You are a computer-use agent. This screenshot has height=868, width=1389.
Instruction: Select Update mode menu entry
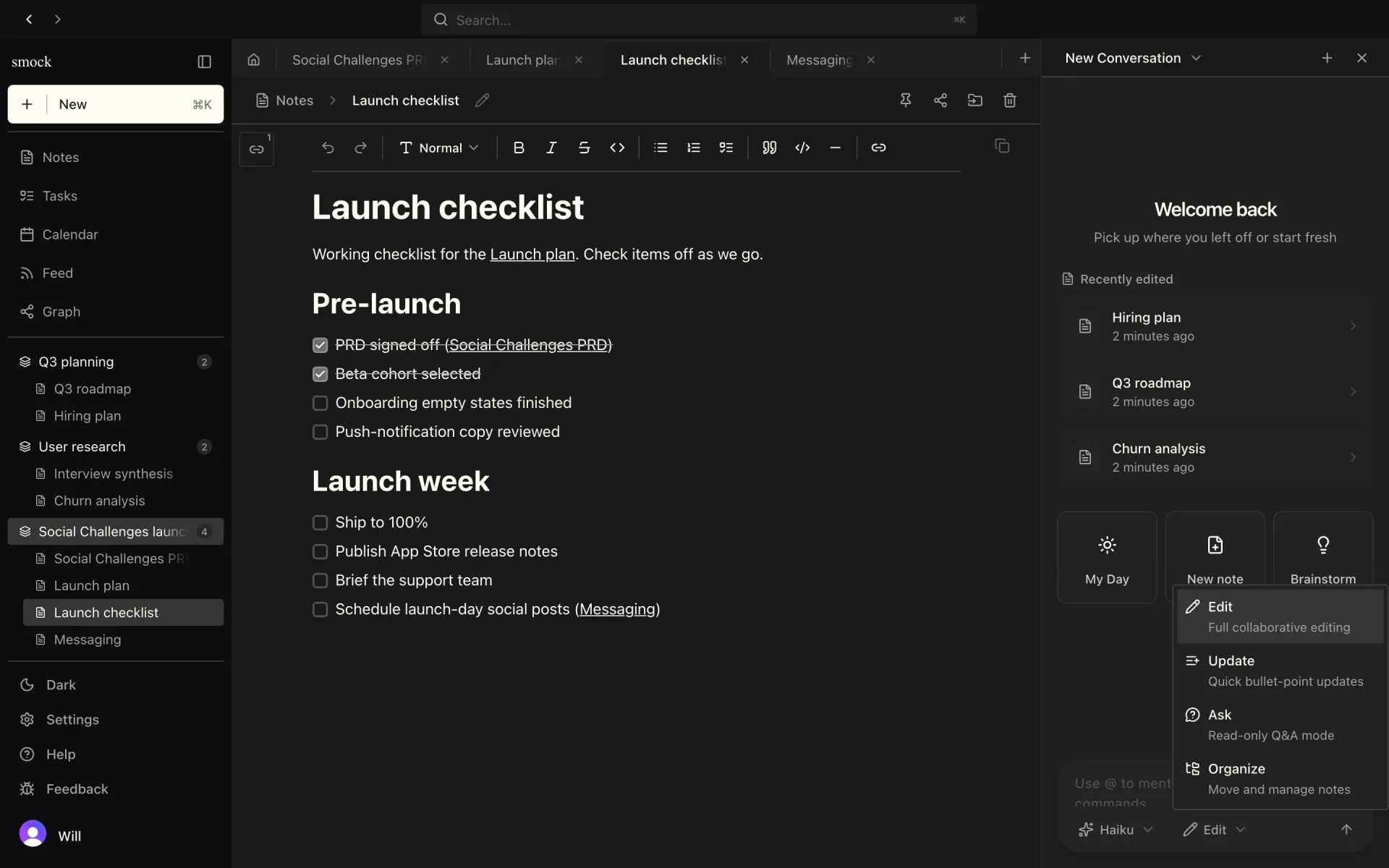pos(1280,671)
